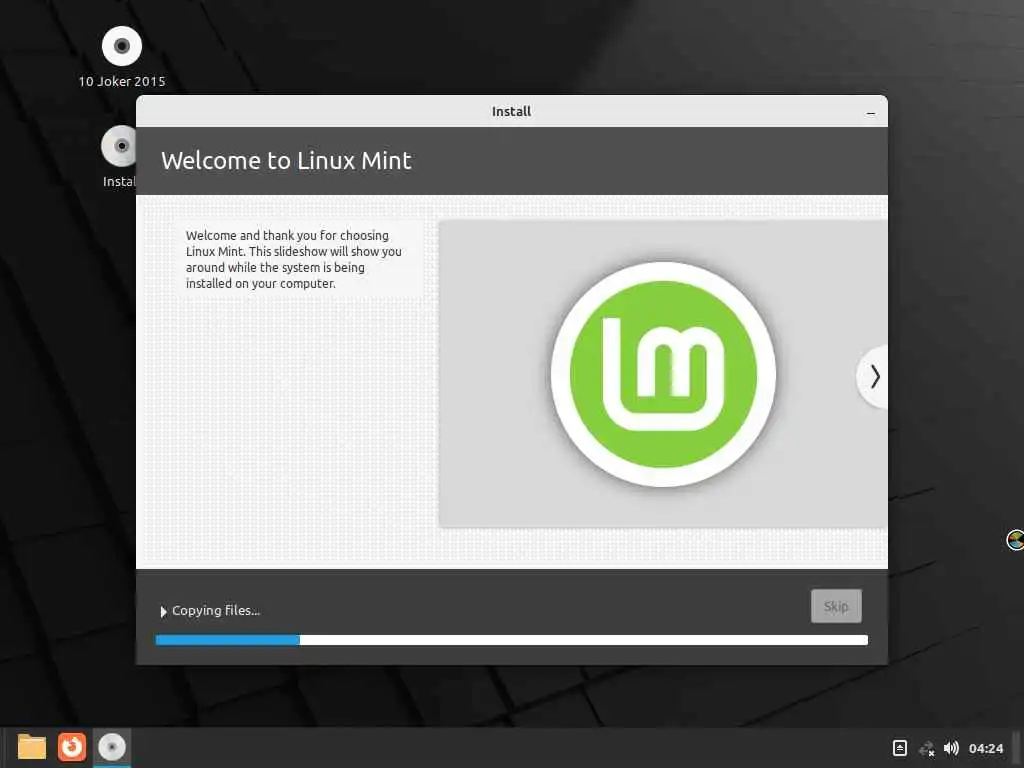This screenshot has width=1024, height=768.
Task: Click the Copying files status label
Action: pyautogui.click(x=216, y=611)
